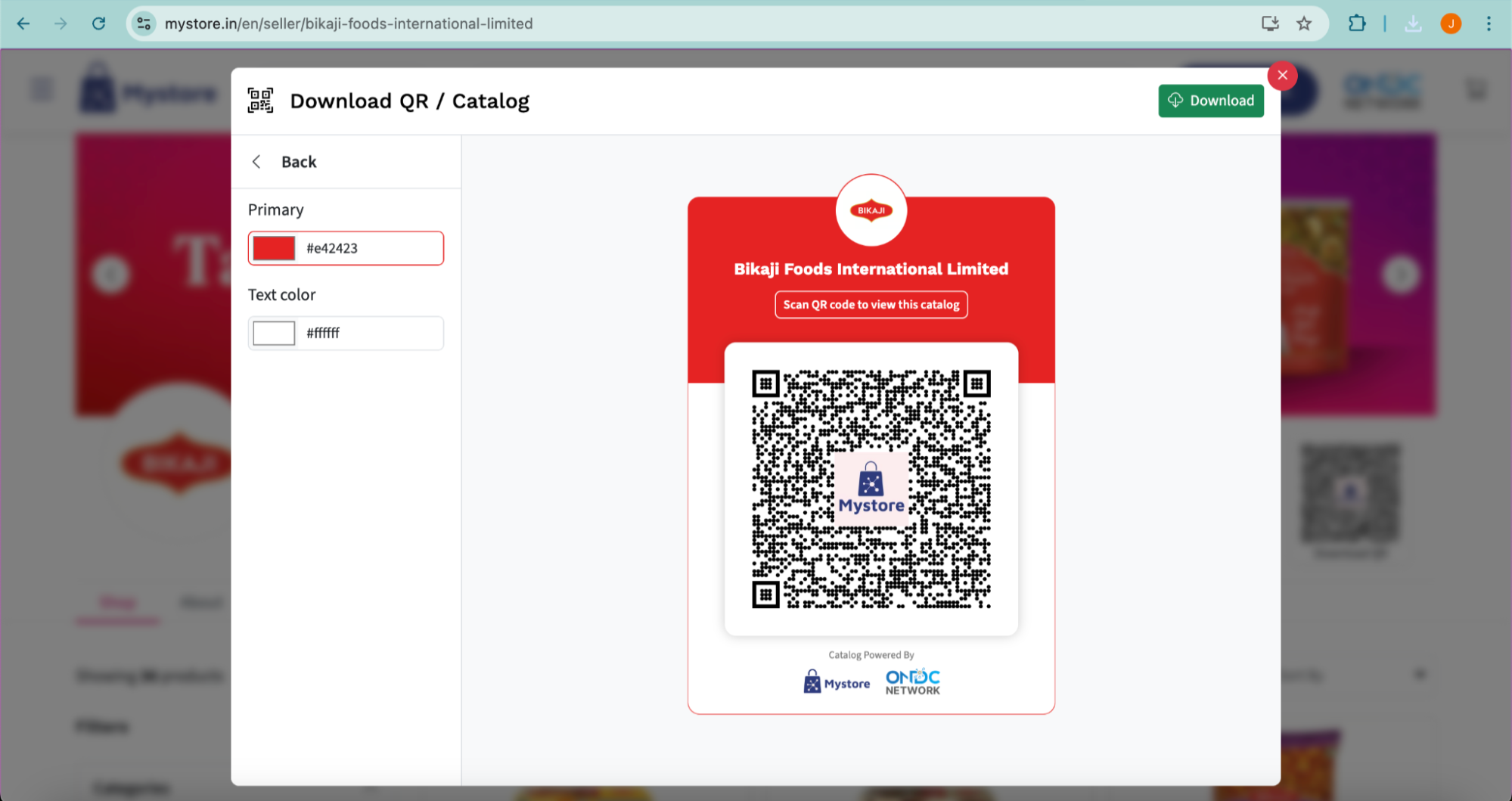Go Back in the side panel
1512x801 pixels.
pyautogui.click(x=284, y=162)
